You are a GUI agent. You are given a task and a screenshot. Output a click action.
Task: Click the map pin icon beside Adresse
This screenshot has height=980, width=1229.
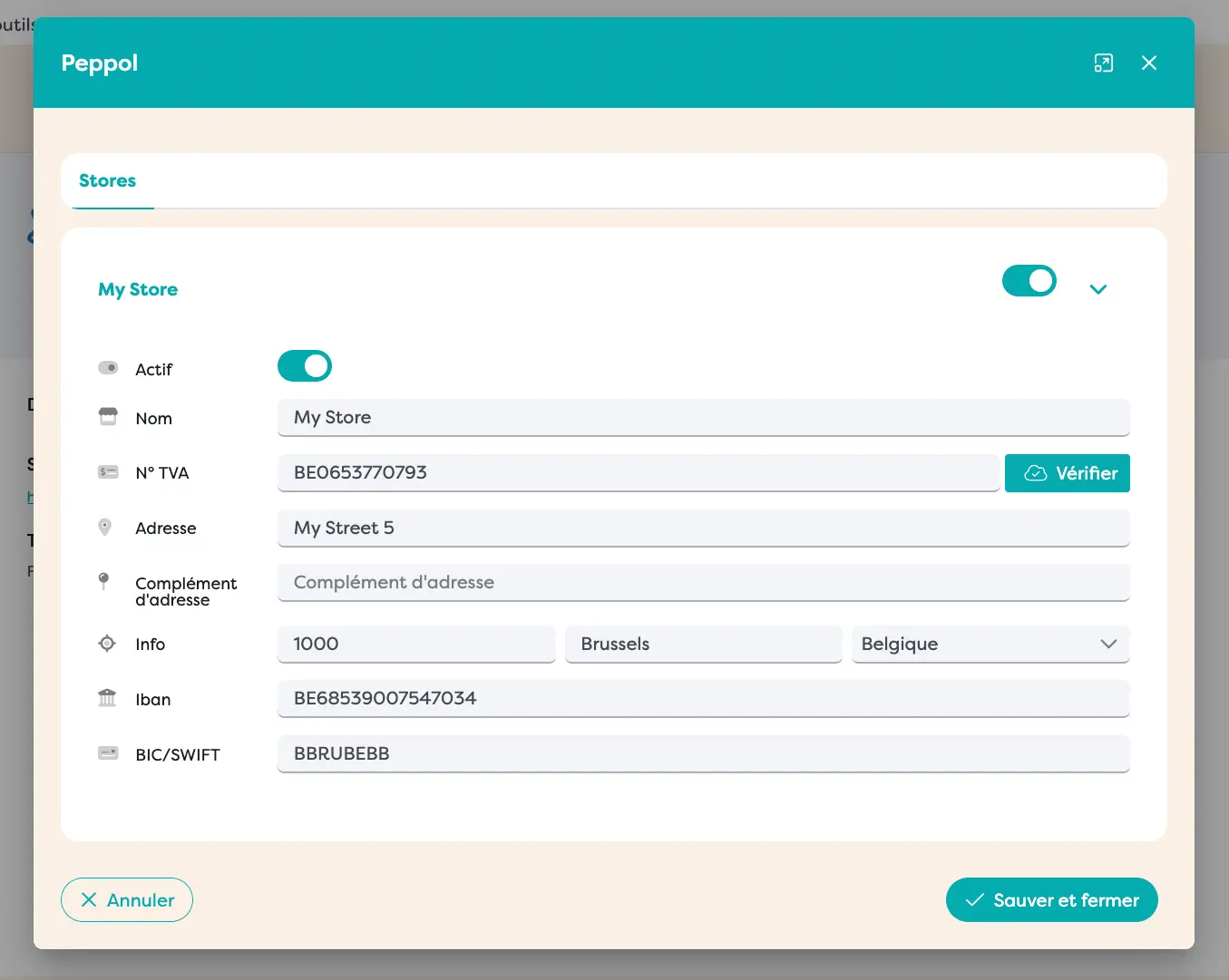105,528
